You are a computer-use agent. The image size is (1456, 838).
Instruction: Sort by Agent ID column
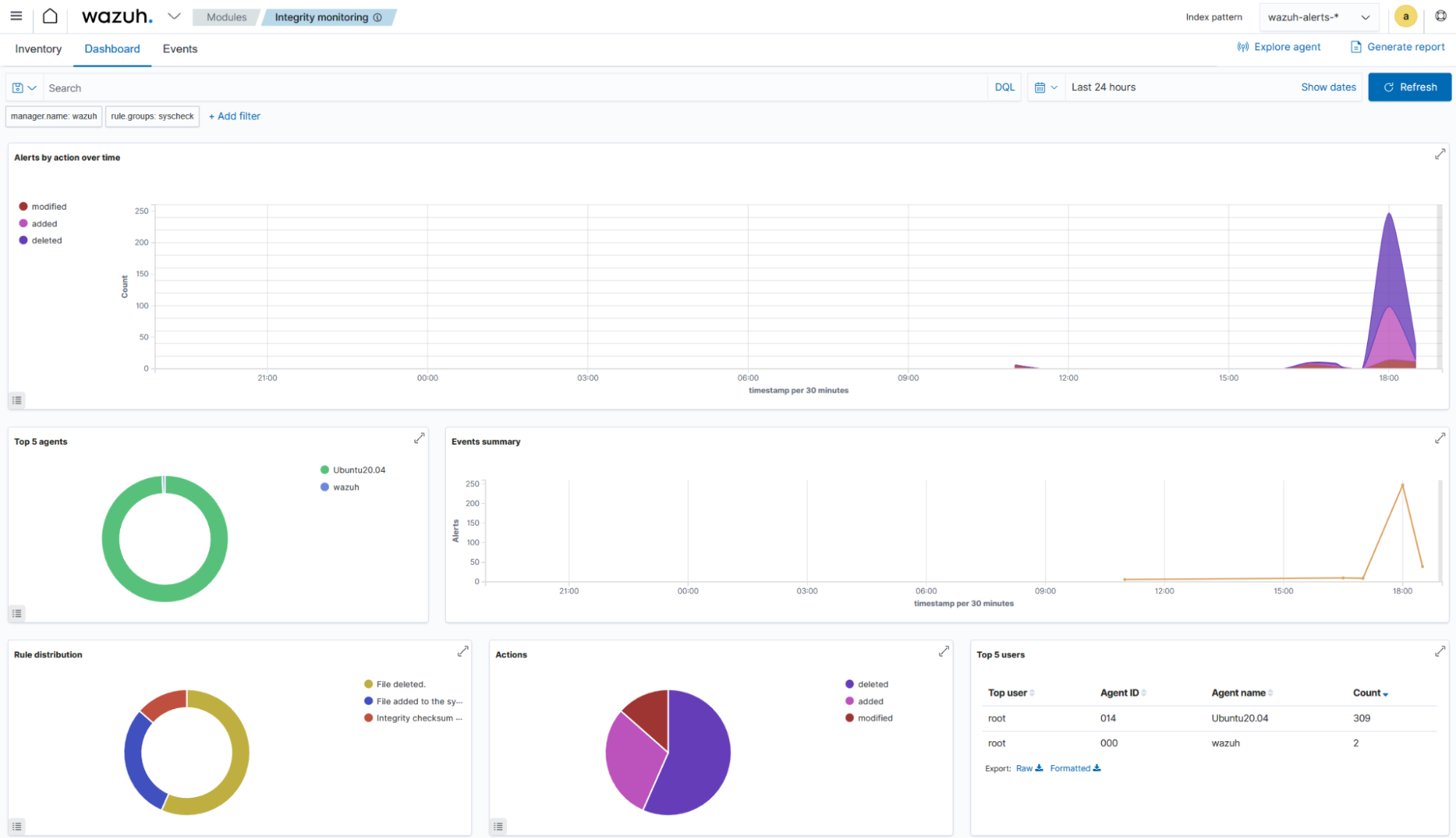(1123, 693)
